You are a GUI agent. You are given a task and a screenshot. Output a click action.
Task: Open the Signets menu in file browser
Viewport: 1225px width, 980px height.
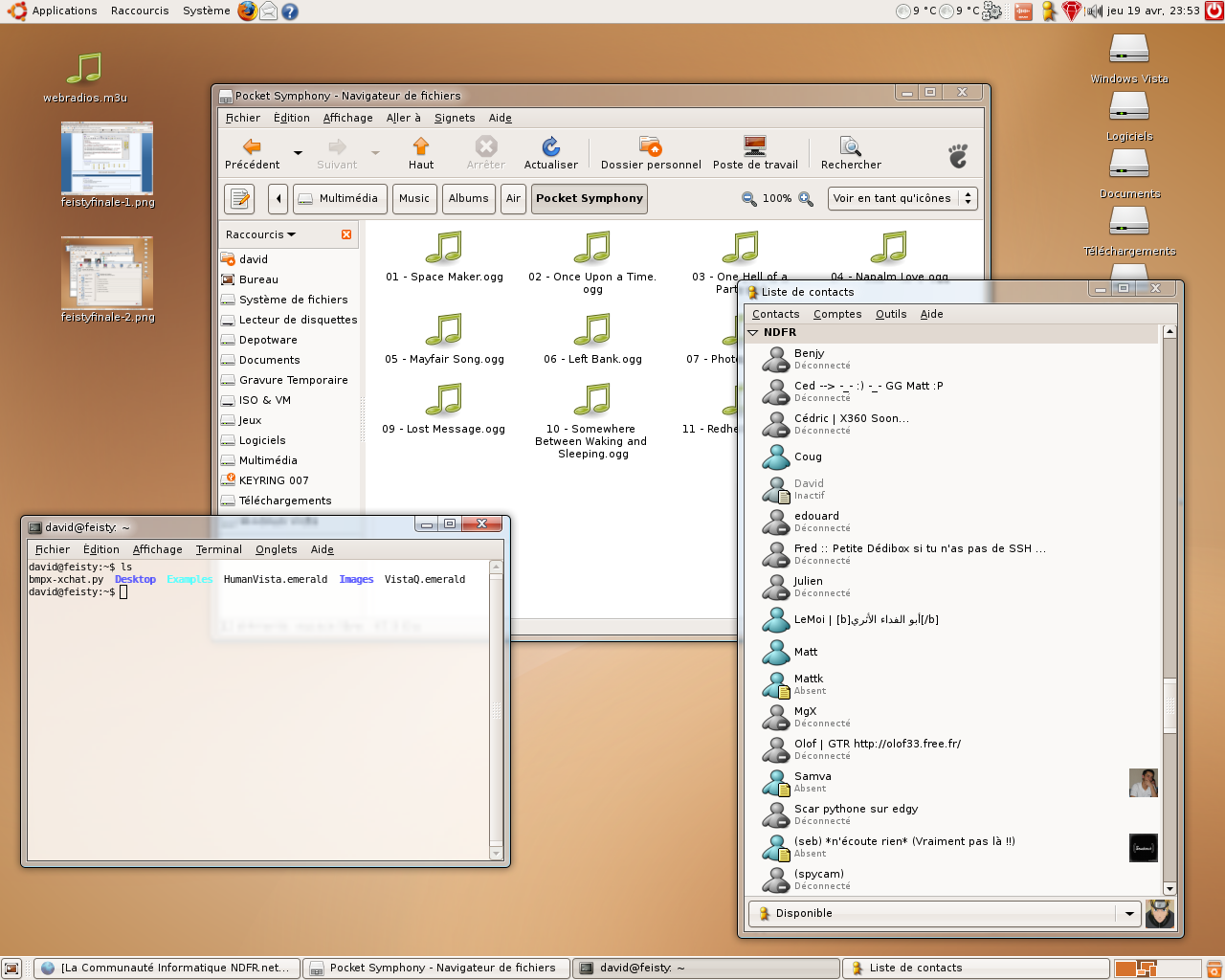tap(454, 118)
